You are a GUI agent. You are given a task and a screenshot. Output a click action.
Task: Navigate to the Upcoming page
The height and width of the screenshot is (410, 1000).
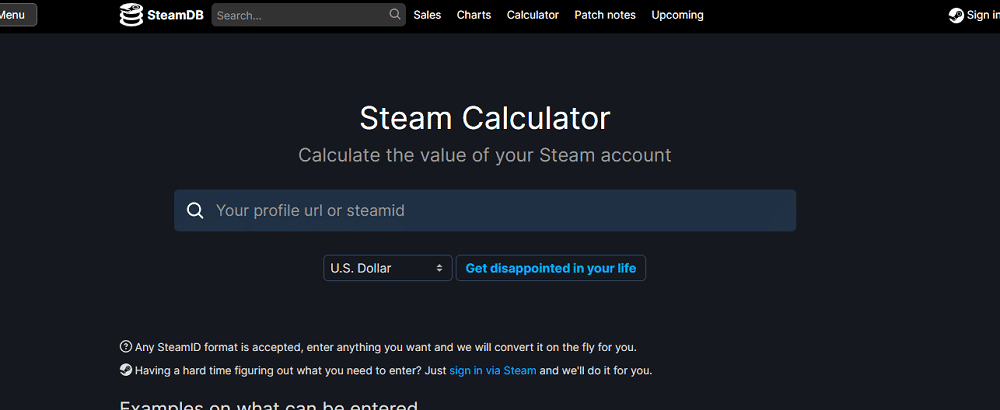677,15
